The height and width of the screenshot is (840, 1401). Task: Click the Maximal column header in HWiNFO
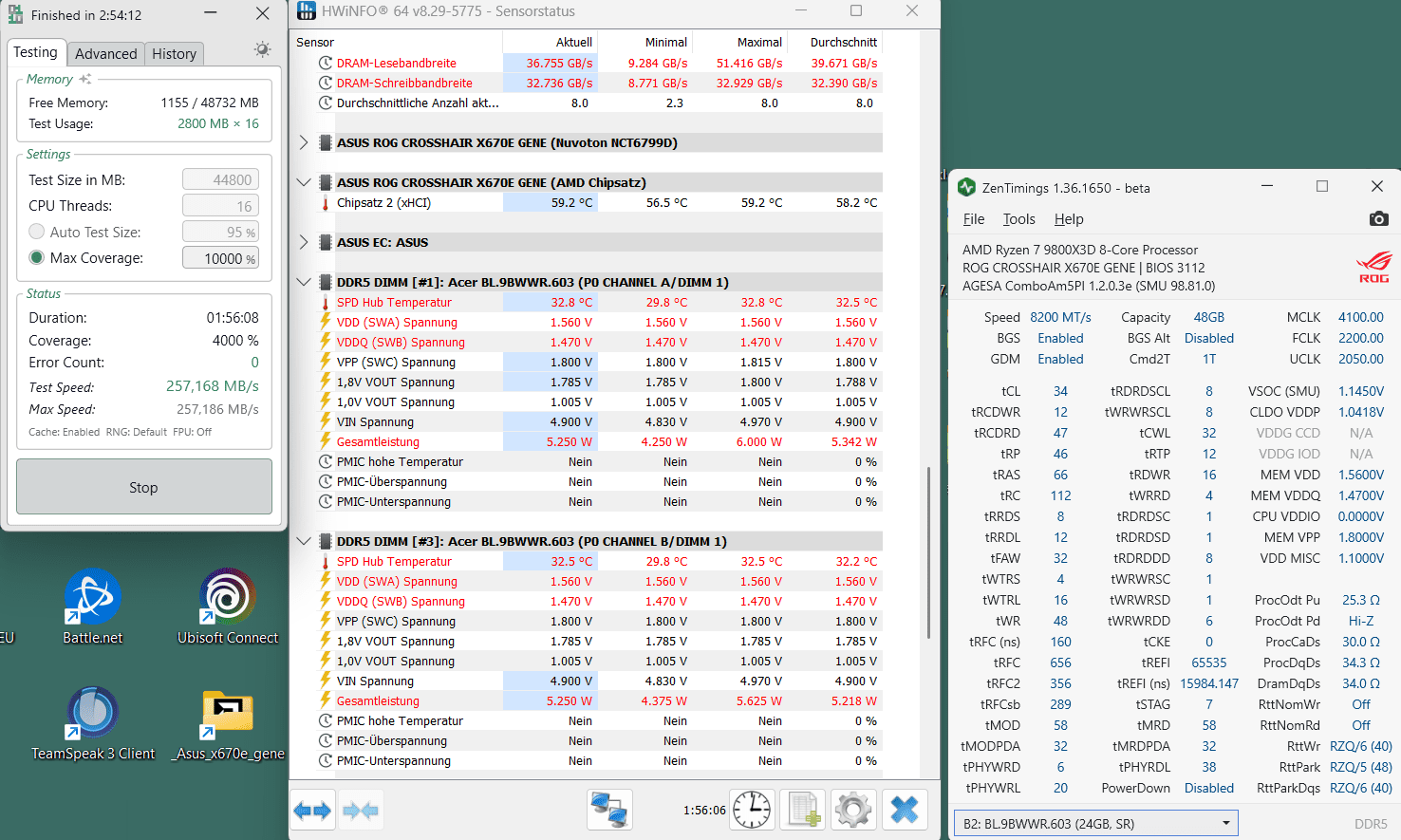click(x=740, y=42)
